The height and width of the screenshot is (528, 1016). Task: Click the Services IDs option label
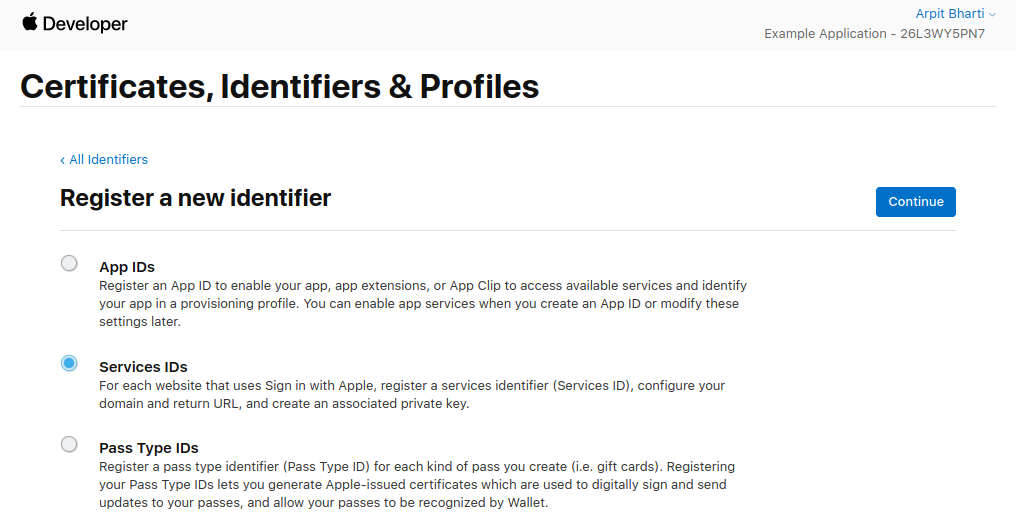click(x=143, y=367)
